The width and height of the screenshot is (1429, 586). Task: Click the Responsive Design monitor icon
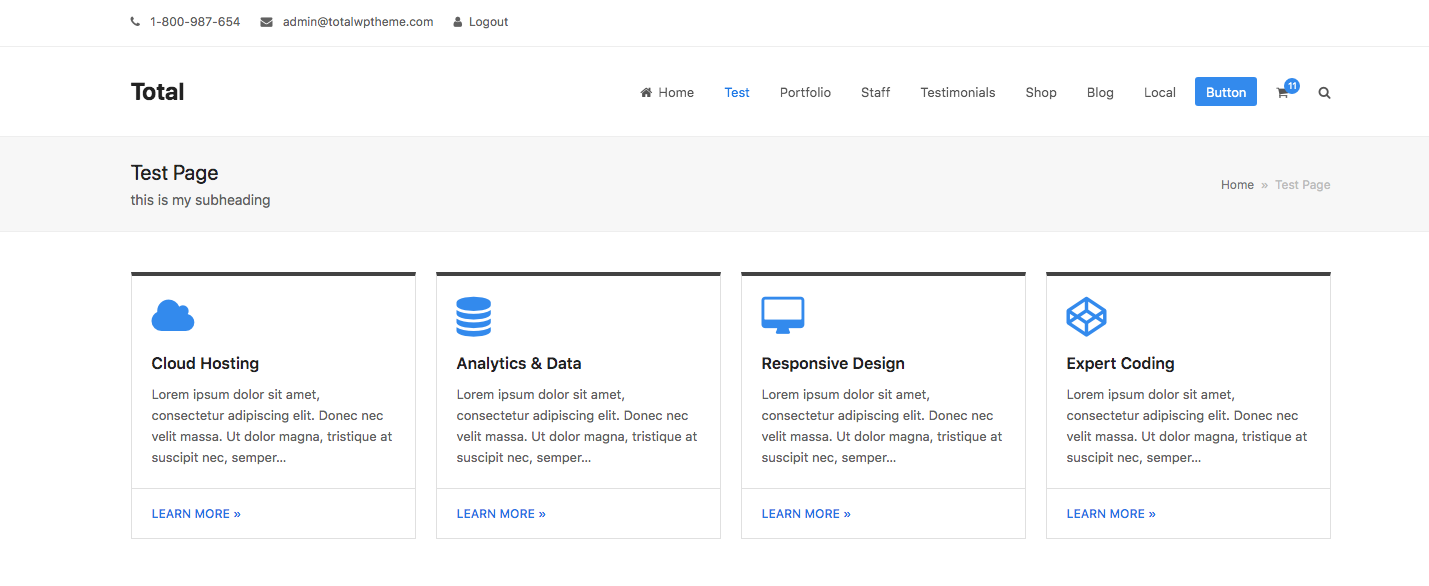783,315
